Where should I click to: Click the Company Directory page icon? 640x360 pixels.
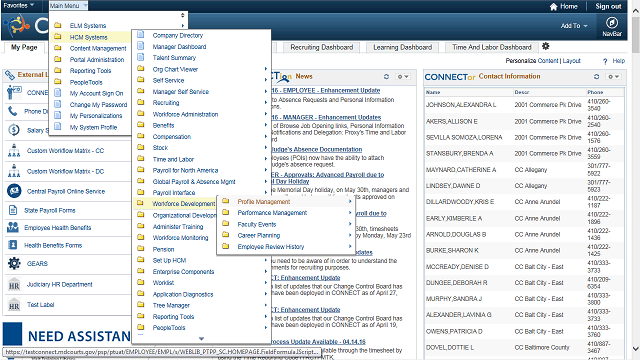point(141,35)
